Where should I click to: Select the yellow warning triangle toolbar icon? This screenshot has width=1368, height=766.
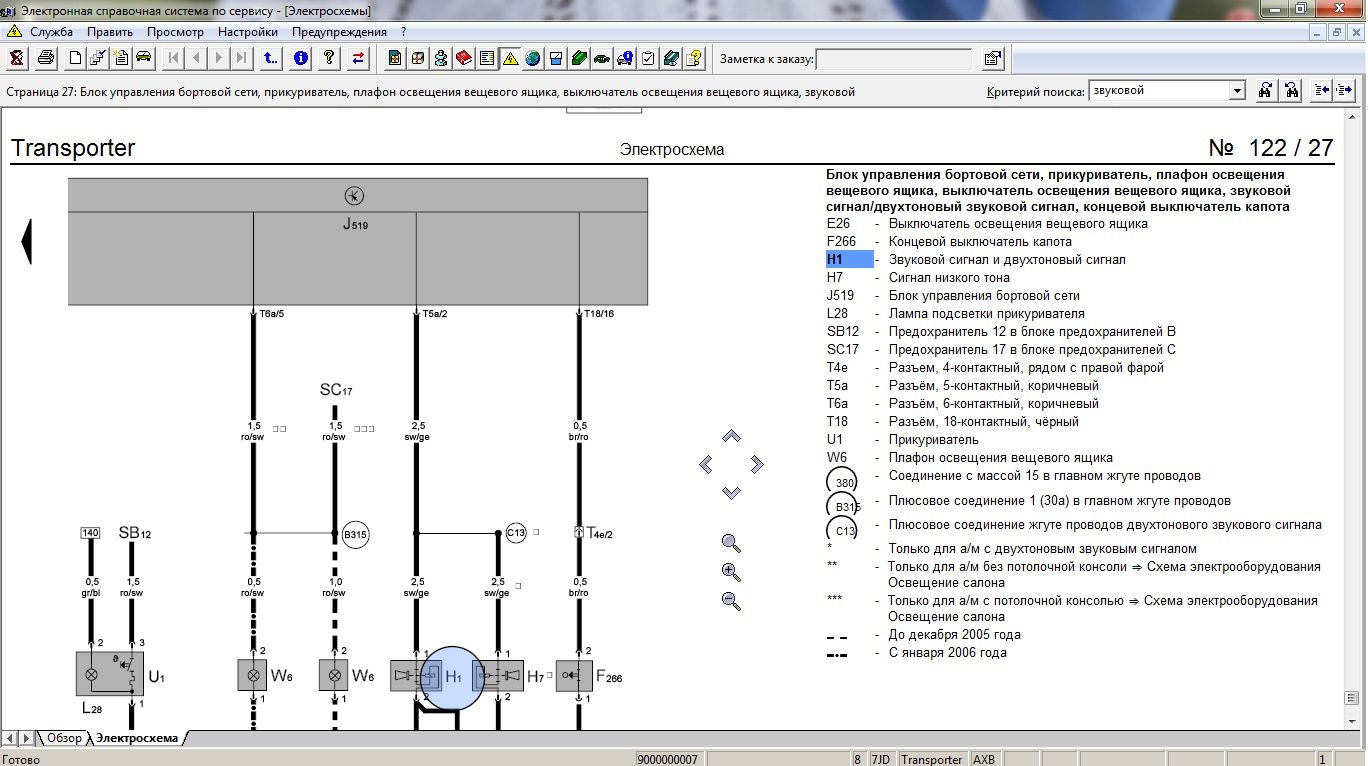coord(510,58)
